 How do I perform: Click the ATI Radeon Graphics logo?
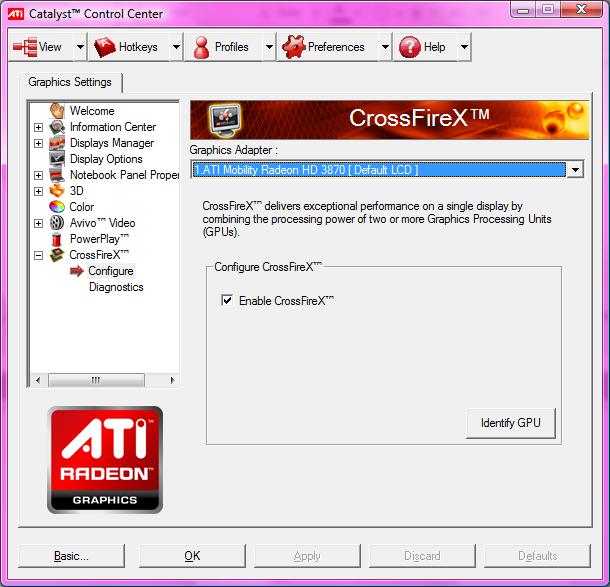pos(105,460)
